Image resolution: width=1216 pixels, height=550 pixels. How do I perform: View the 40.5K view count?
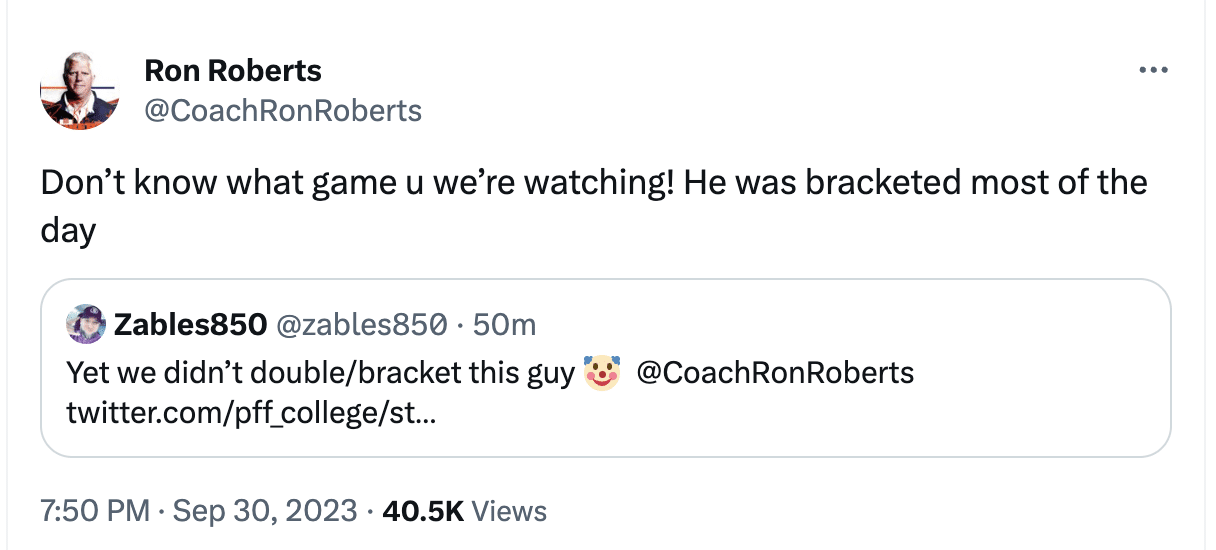[421, 511]
